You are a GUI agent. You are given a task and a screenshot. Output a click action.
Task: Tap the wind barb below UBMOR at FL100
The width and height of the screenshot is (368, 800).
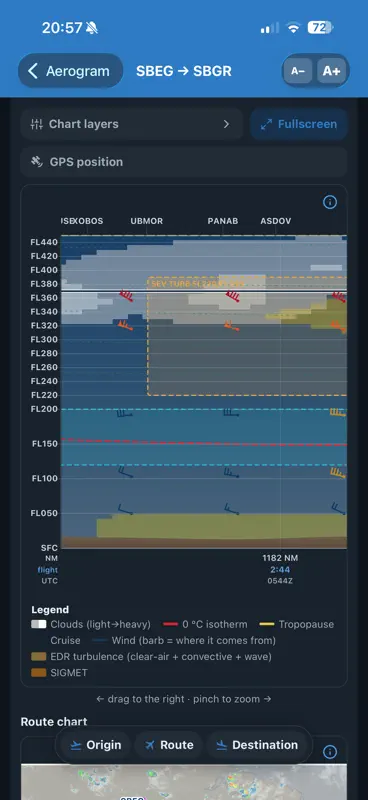[x=126, y=472]
